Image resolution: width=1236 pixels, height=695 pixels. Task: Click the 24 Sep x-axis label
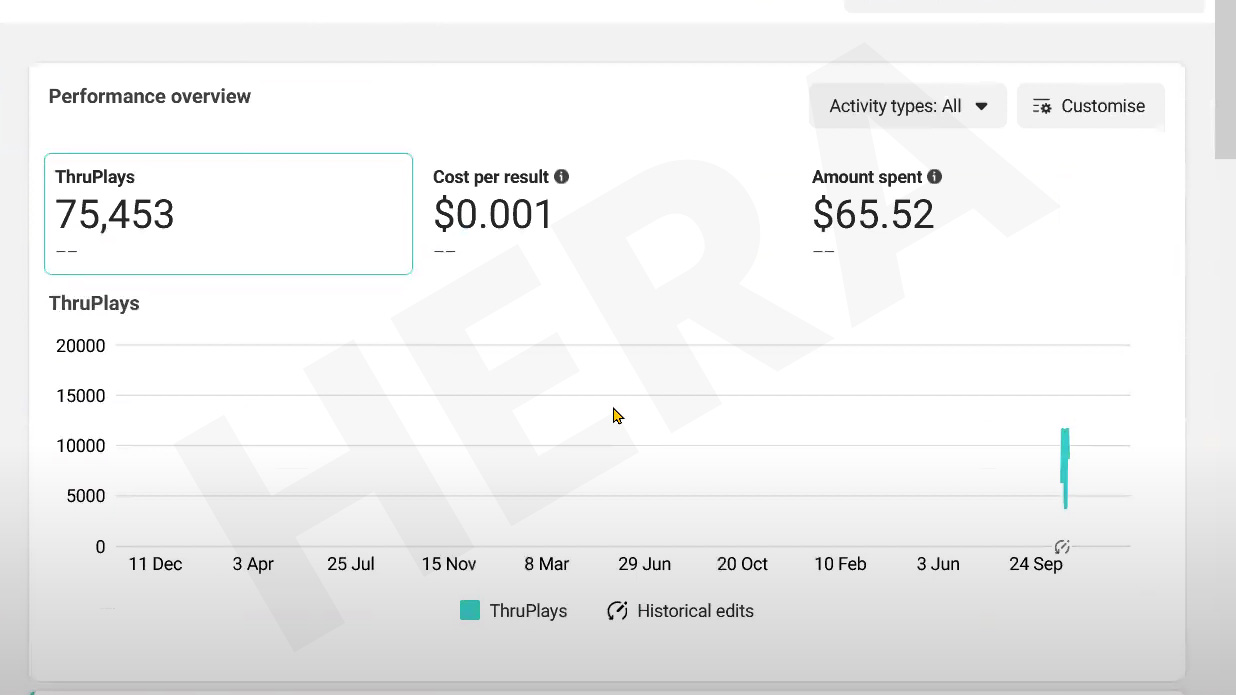click(1035, 564)
